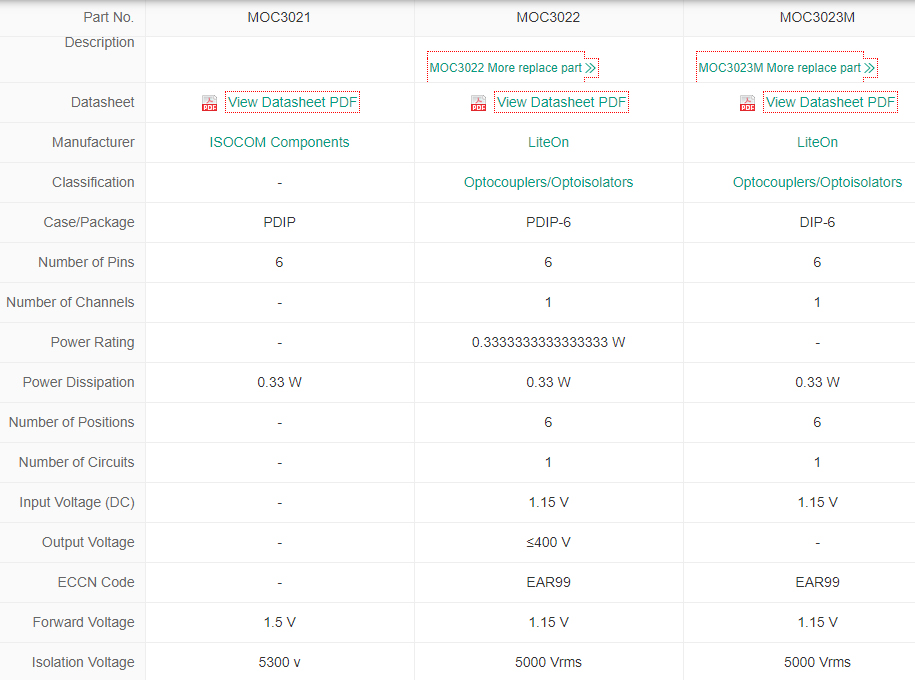Click the PDF icon beside MOC3021 datasheet
Image resolution: width=915 pixels, height=680 pixels.
tap(209, 102)
